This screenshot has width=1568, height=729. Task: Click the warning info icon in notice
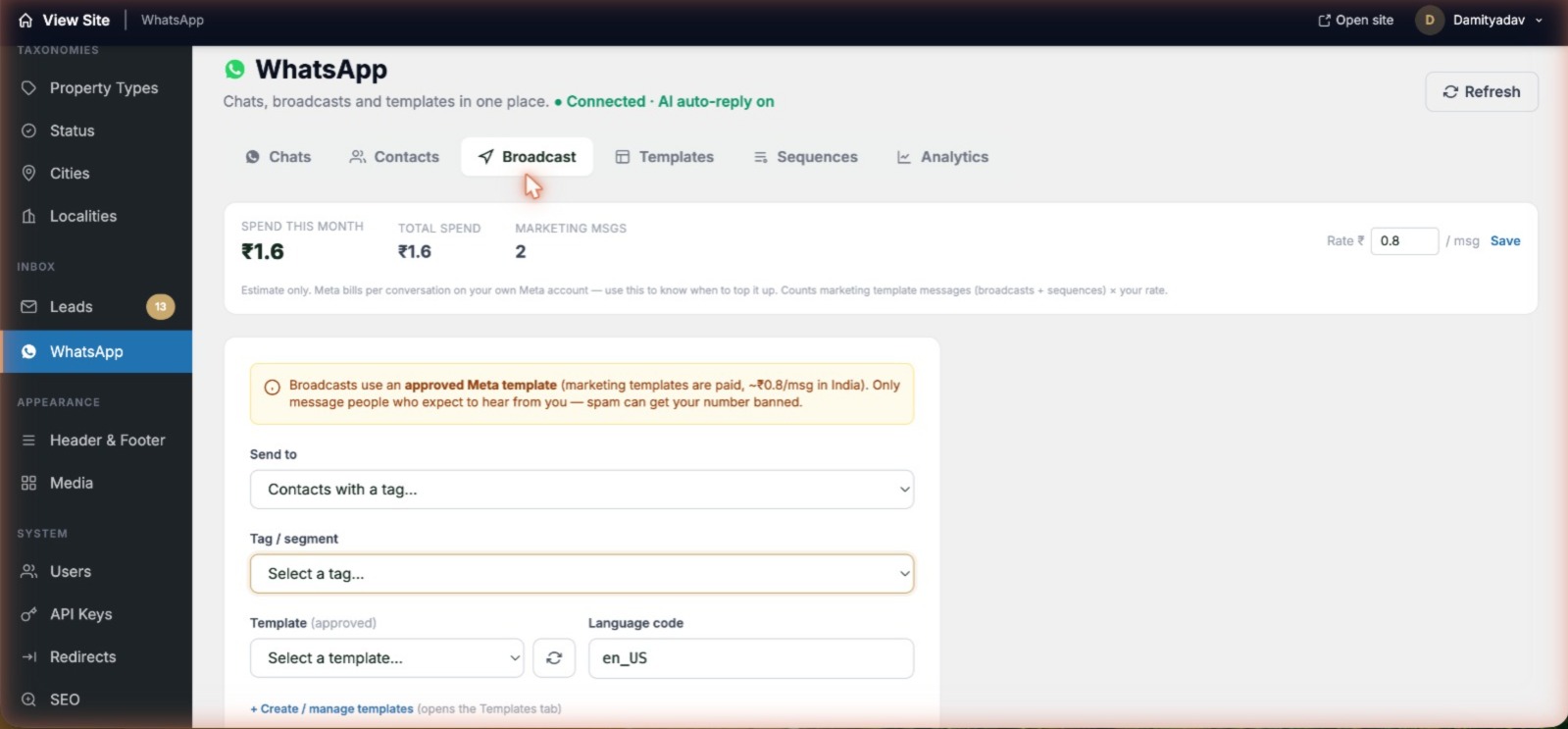pyautogui.click(x=273, y=387)
